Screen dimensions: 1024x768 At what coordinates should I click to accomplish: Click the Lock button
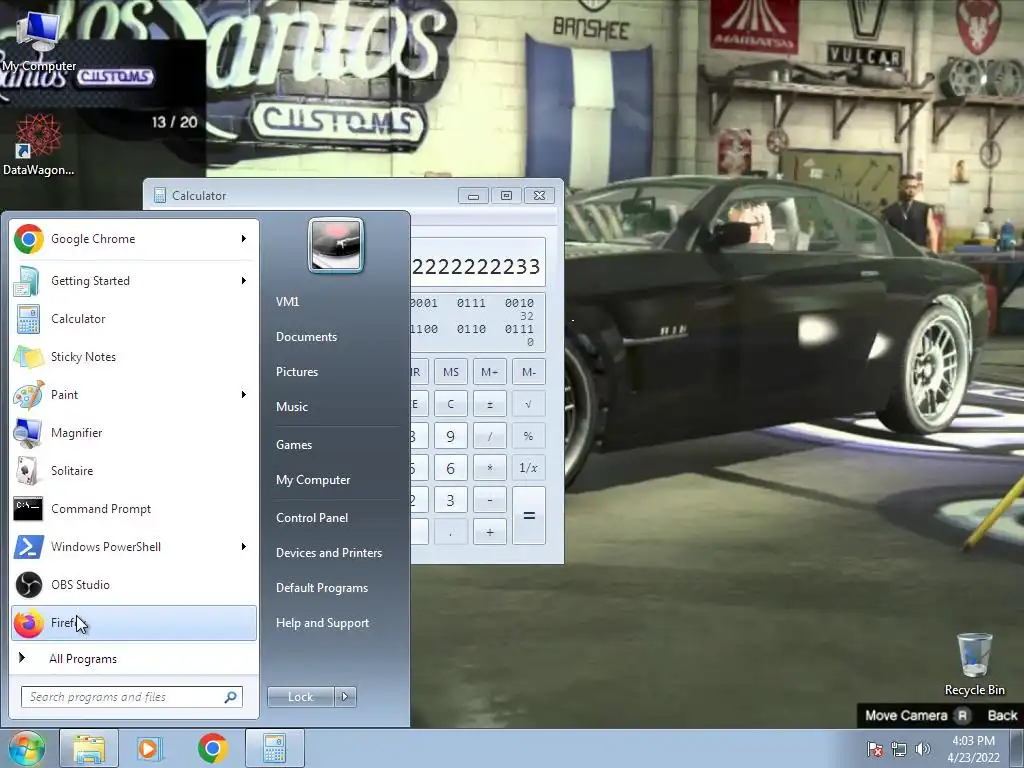[x=301, y=697]
